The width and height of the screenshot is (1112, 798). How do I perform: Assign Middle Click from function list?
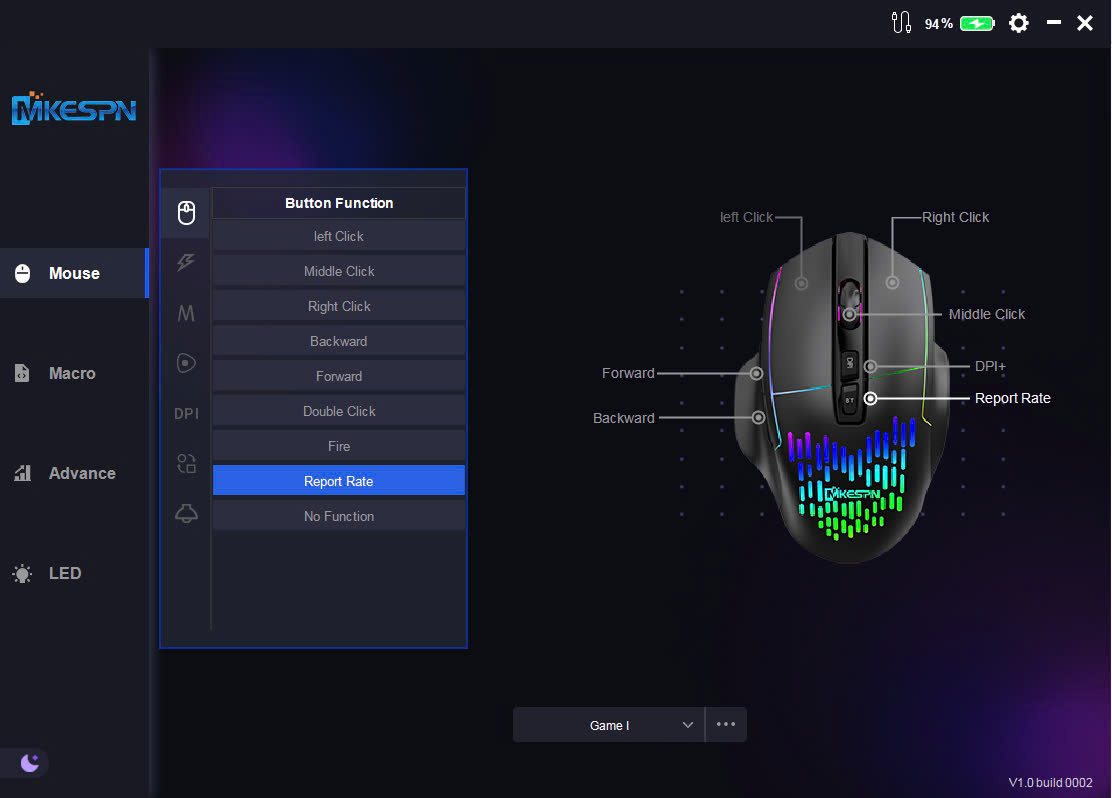click(x=339, y=271)
